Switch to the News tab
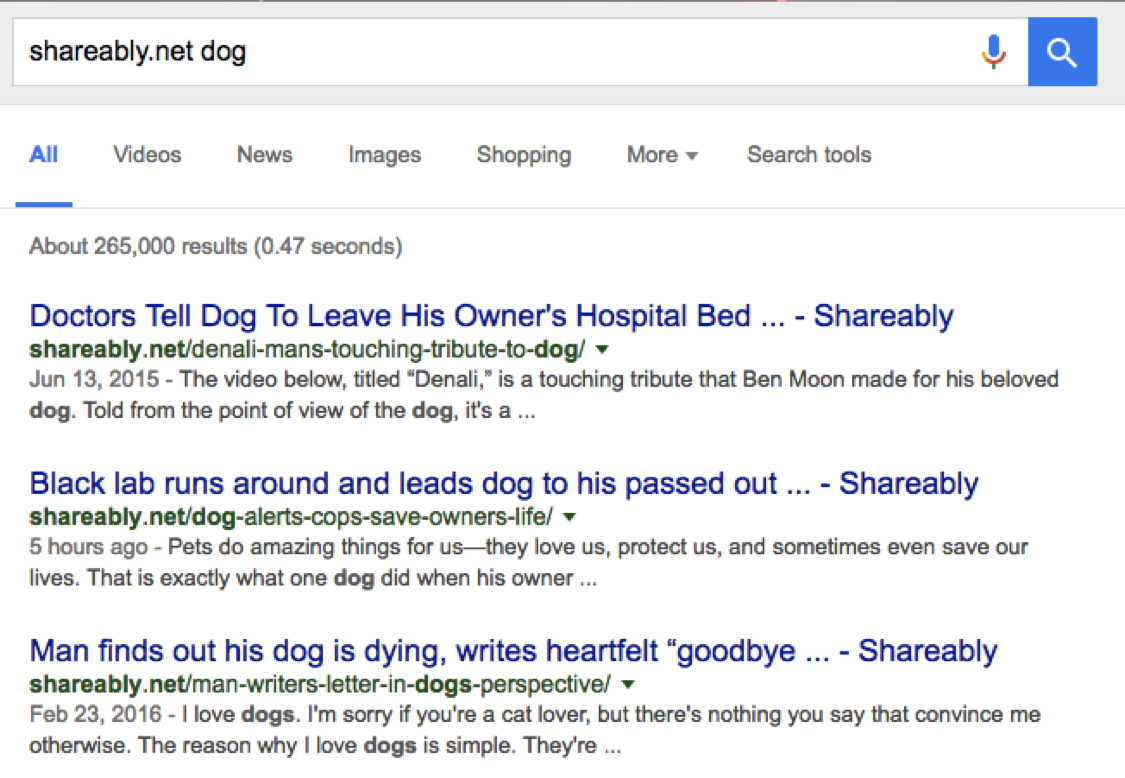The height and width of the screenshot is (778, 1125). [263, 155]
